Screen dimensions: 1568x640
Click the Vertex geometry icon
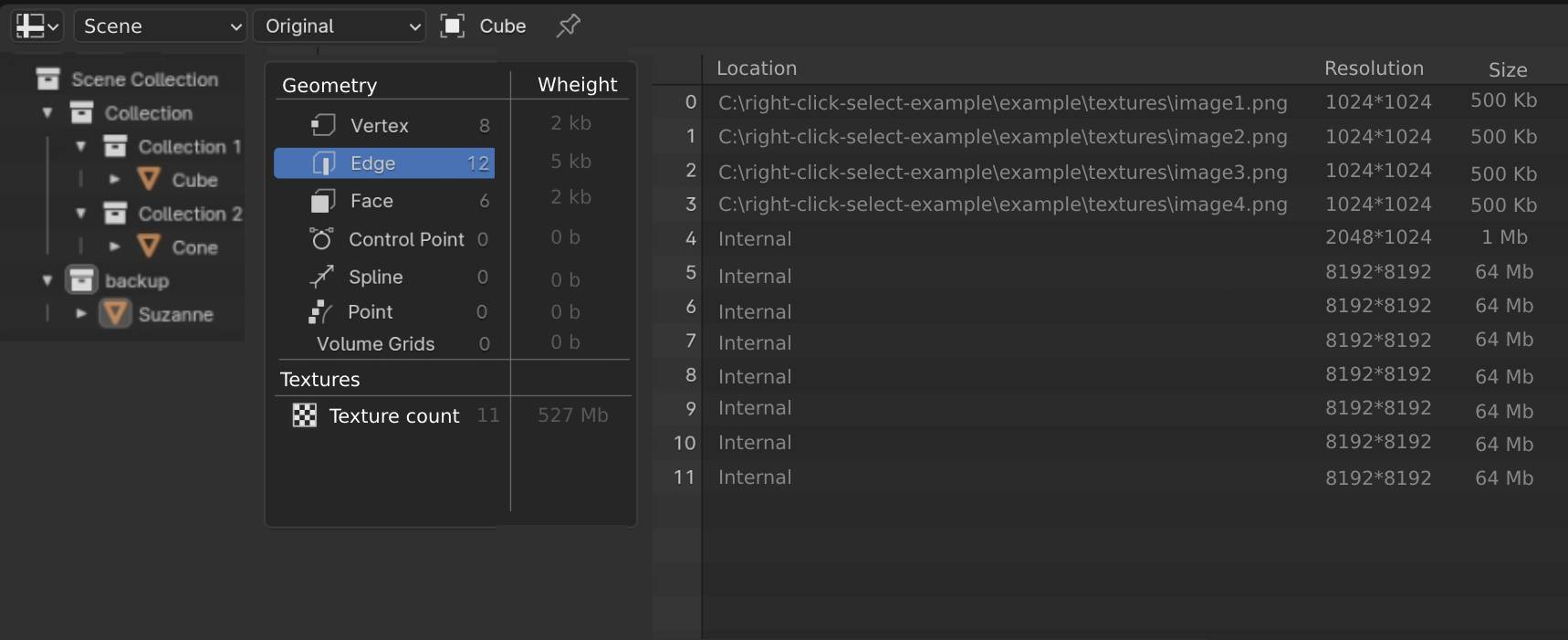coord(324,125)
